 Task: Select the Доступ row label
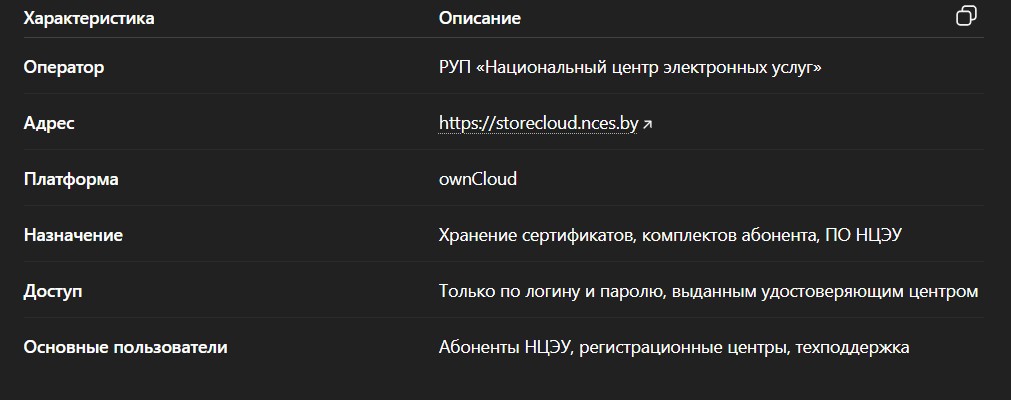(x=53, y=291)
